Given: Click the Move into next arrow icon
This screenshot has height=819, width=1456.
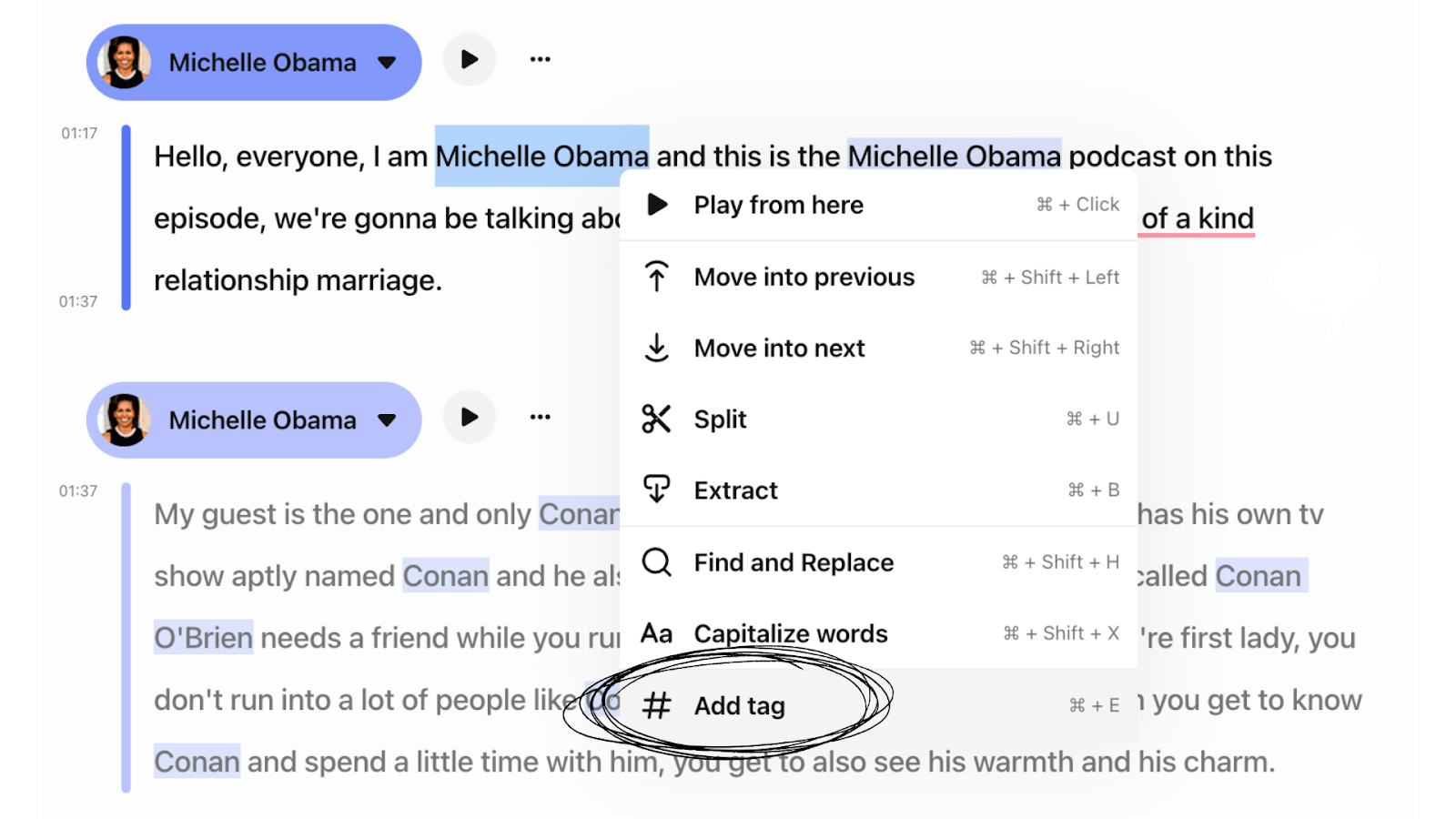Looking at the screenshot, I should click(656, 348).
